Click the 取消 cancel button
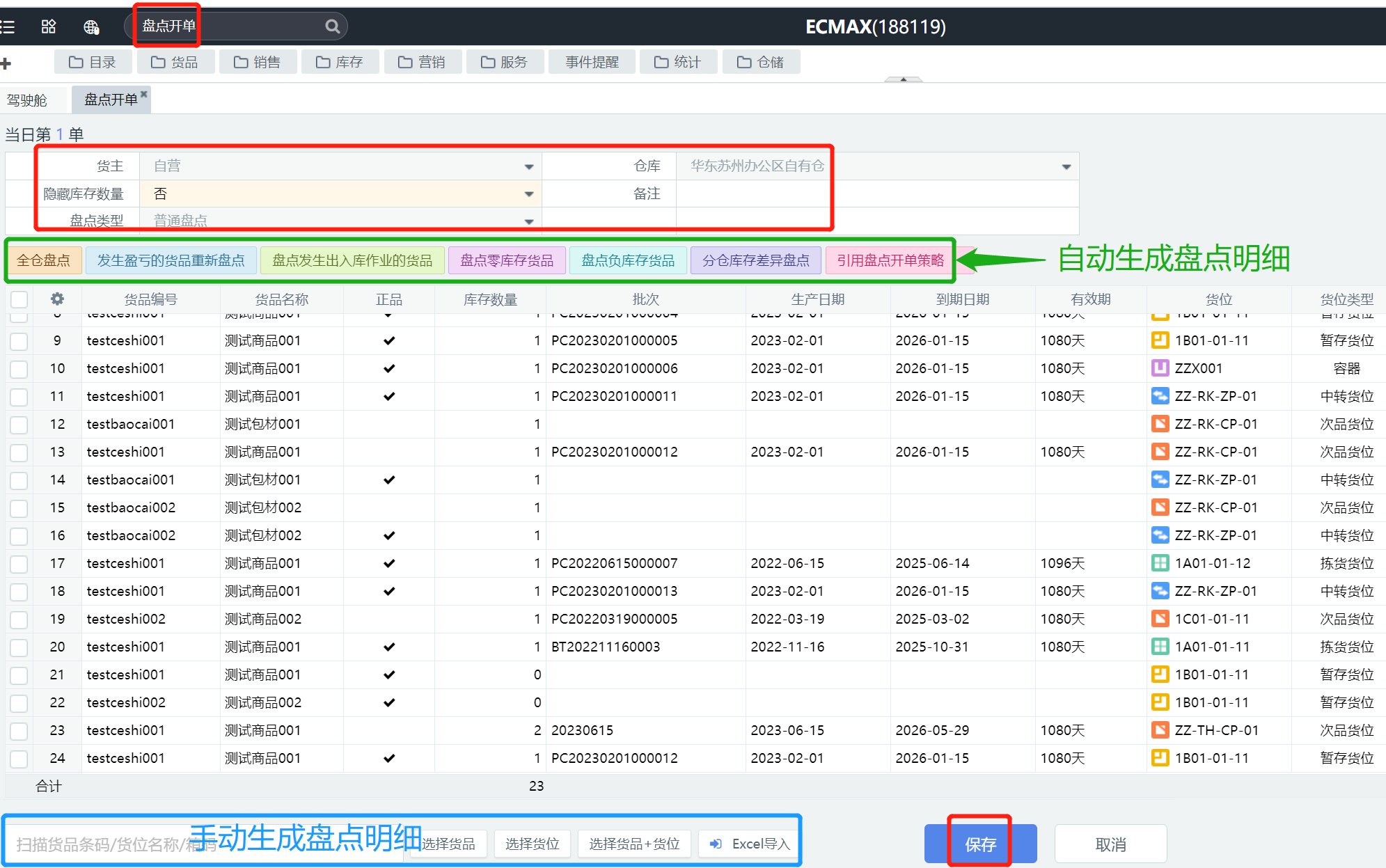1386x868 pixels. [1110, 844]
